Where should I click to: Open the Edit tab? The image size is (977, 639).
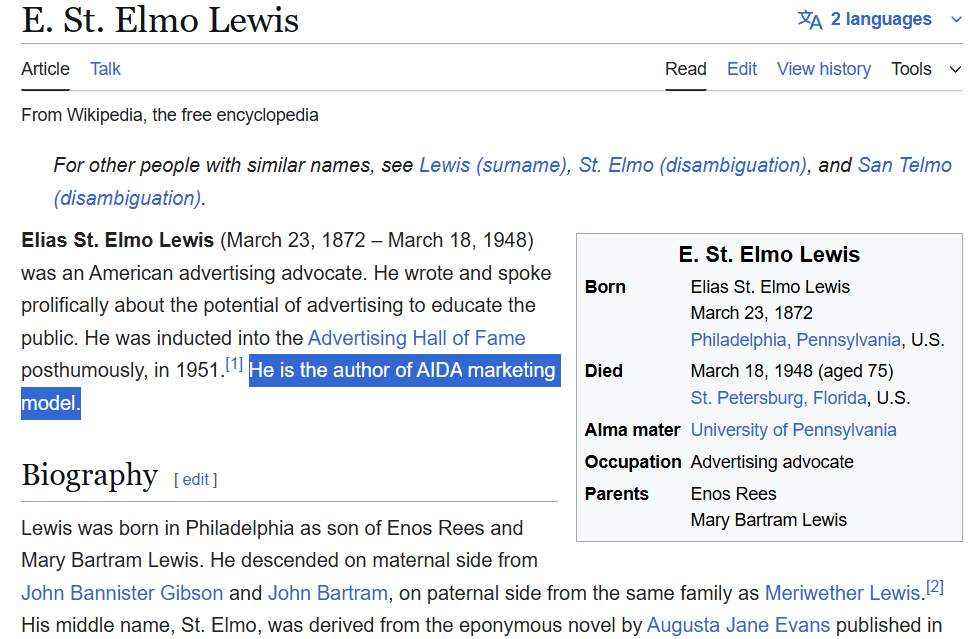click(x=741, y=69)
